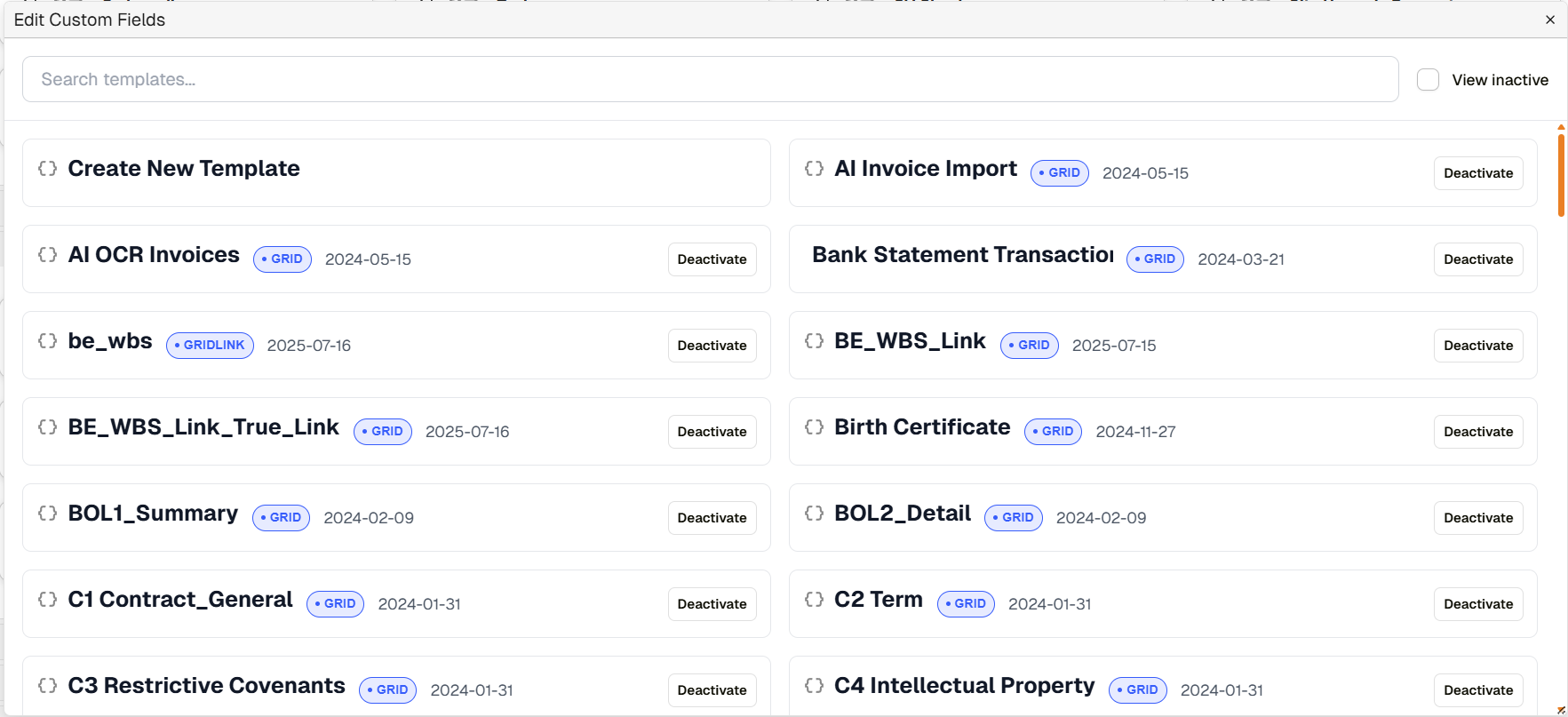This screenshot has height=717, width=1568.
Task: Open the Create New Template card
Action: [x=396, y=172]
